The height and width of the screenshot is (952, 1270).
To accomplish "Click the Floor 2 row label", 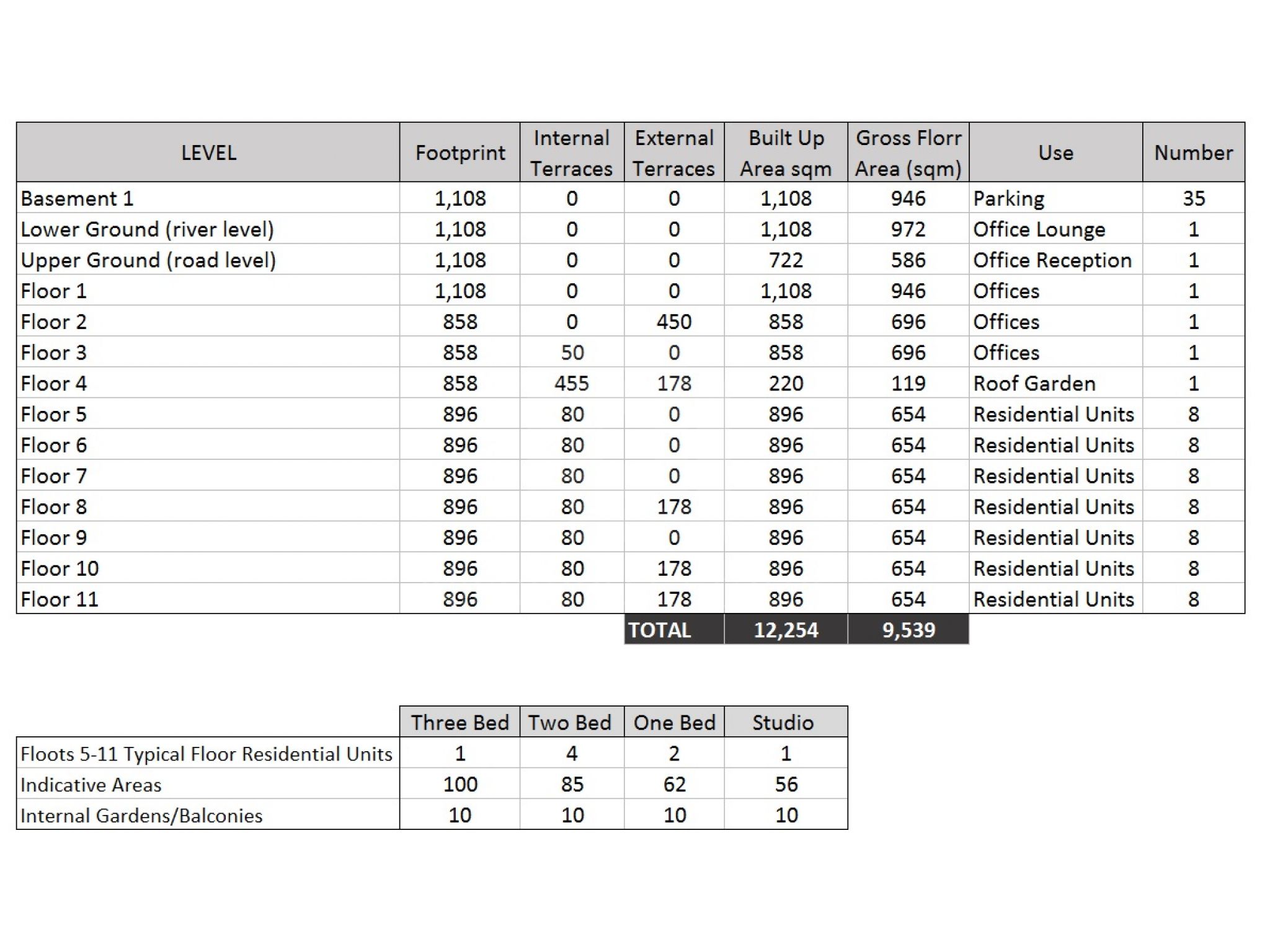I will pyautogui.click(x=53, y=322).
